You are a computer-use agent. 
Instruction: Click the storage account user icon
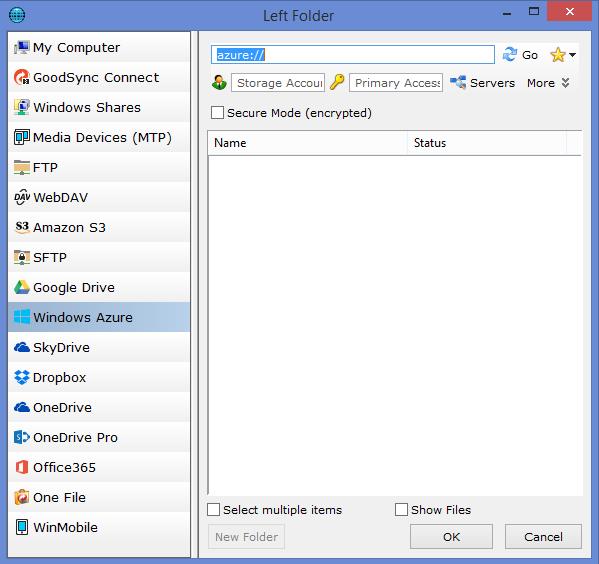click(x=219, y=83)
